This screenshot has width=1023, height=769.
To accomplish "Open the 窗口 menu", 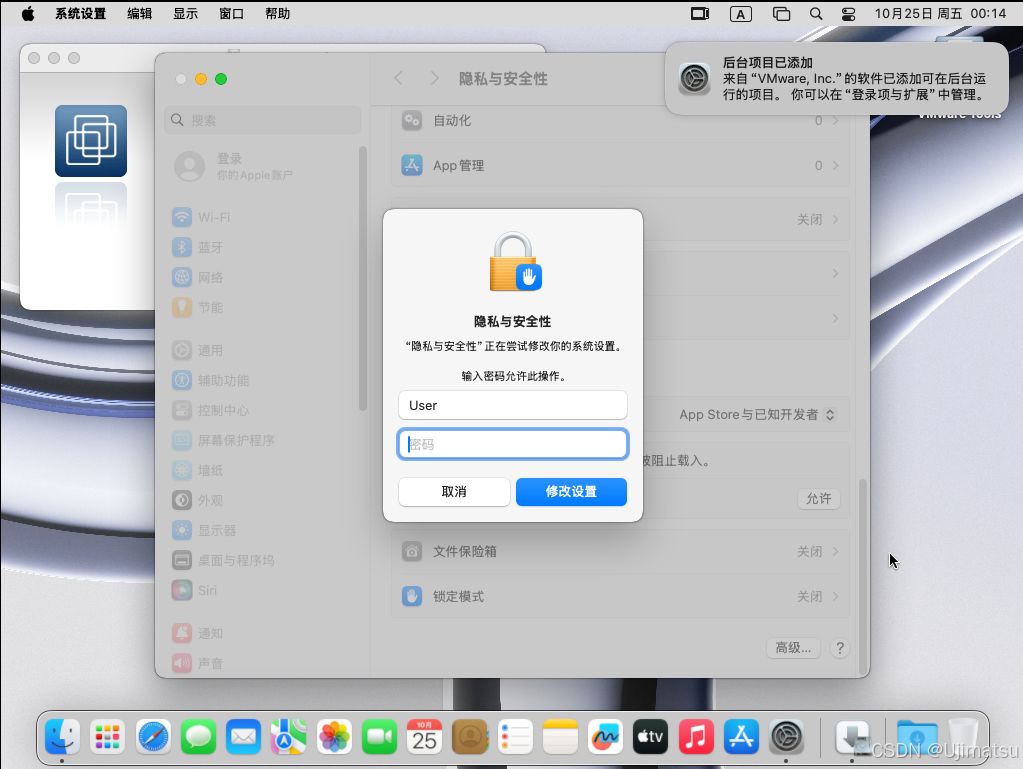I will pyautogui.click(x=232, y=14).
